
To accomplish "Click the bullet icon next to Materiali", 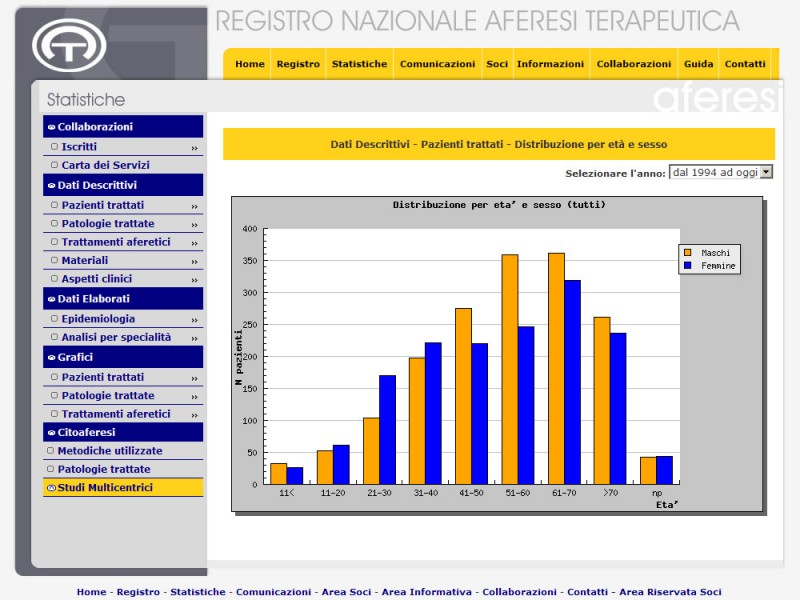I will 55,260.
